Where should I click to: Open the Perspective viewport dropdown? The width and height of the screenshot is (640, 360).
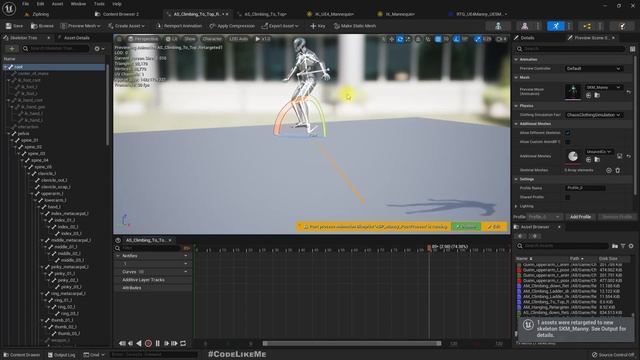click(142, 39)
